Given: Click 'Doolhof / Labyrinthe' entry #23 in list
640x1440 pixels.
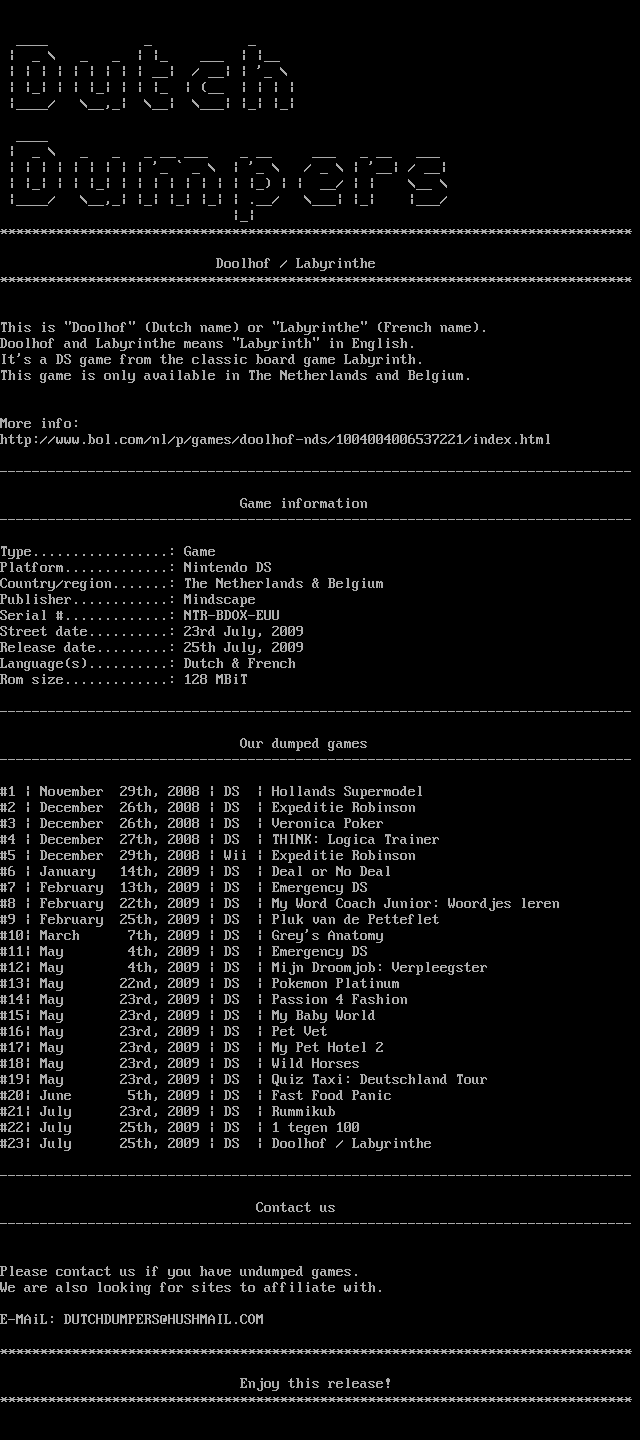Looking at the screenshot, I should click(x=352, y=1144).
